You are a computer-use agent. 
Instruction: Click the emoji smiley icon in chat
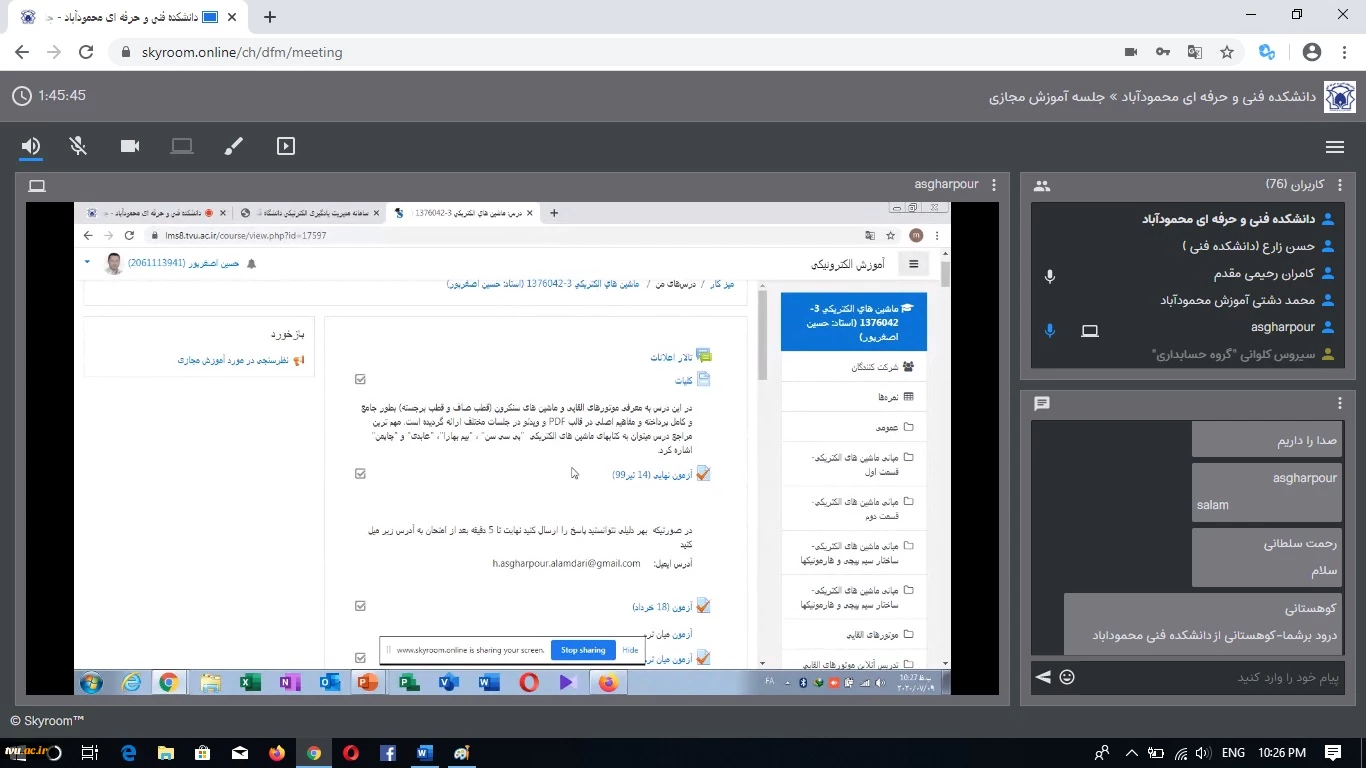(1067, 677)
